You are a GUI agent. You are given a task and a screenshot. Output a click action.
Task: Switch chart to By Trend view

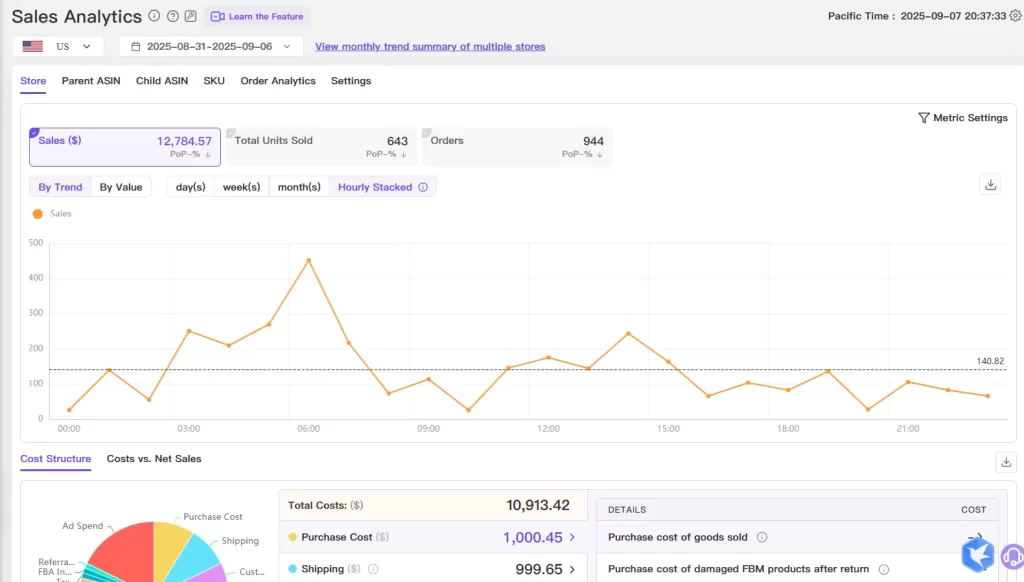click(x=60, y=187)
